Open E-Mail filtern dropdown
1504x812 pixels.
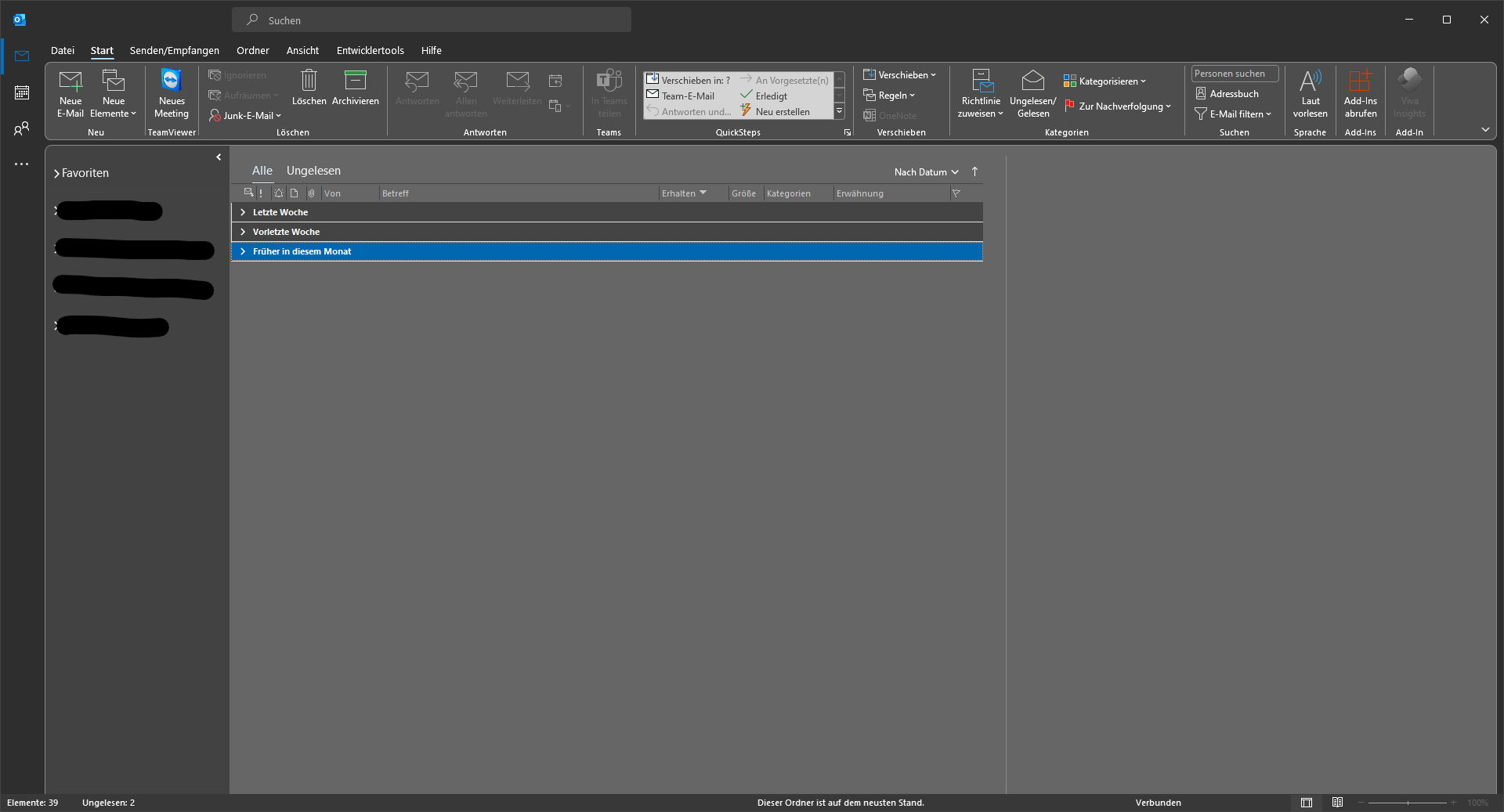coord(1233,114)
